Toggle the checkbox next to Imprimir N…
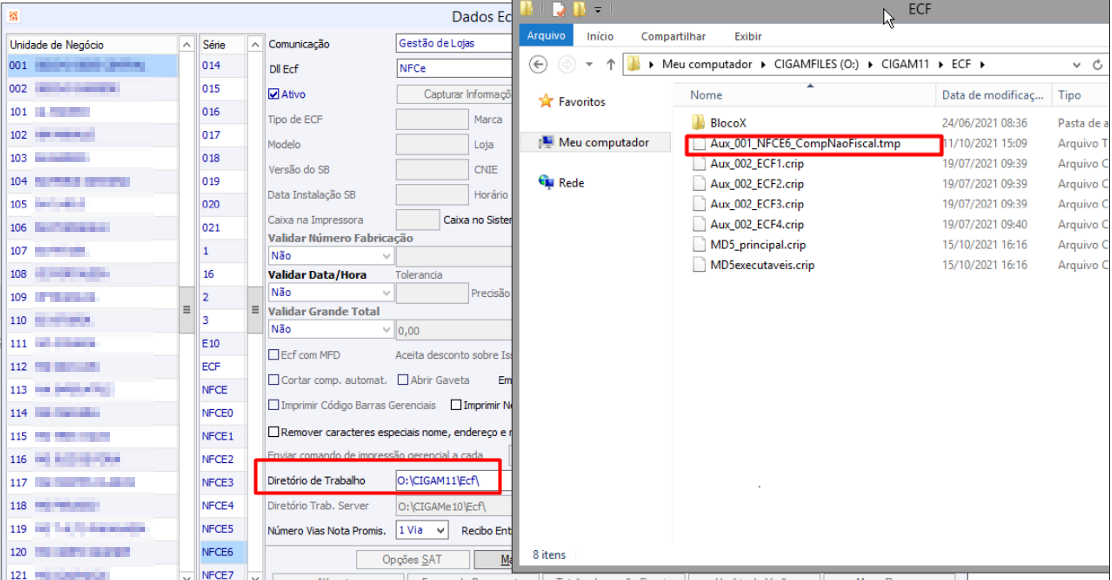The width and height of the screenshot is (1112, 580). tap(456, 405)
